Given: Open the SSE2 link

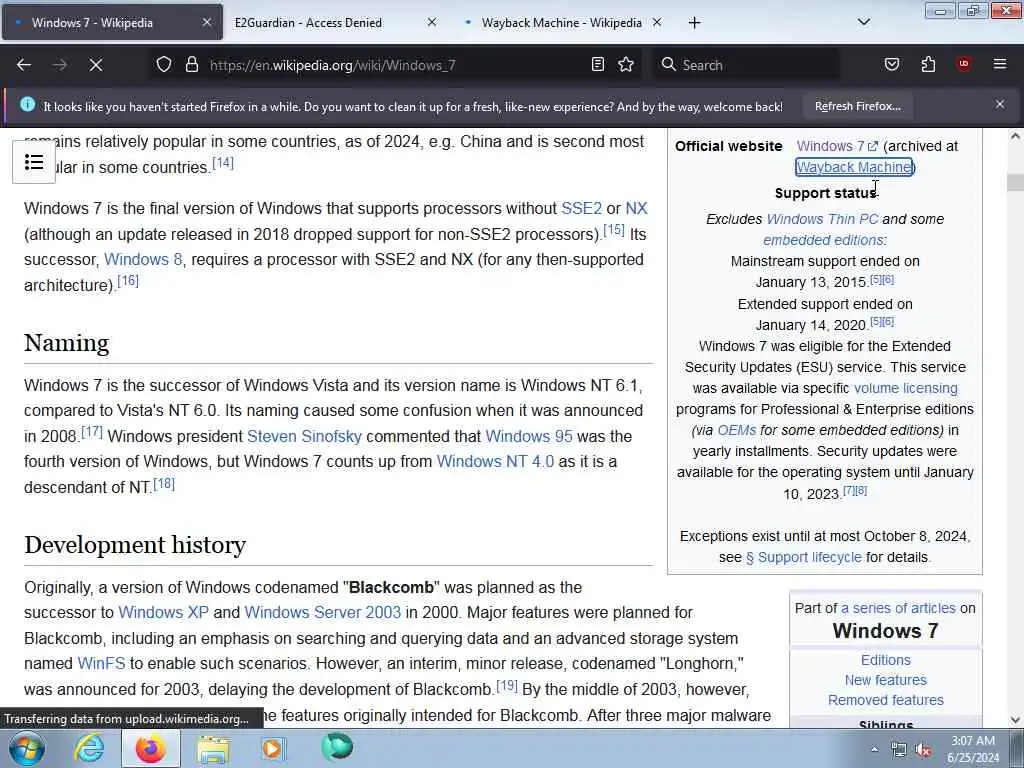Looking at the screenshot, I should tap(581, 208).
